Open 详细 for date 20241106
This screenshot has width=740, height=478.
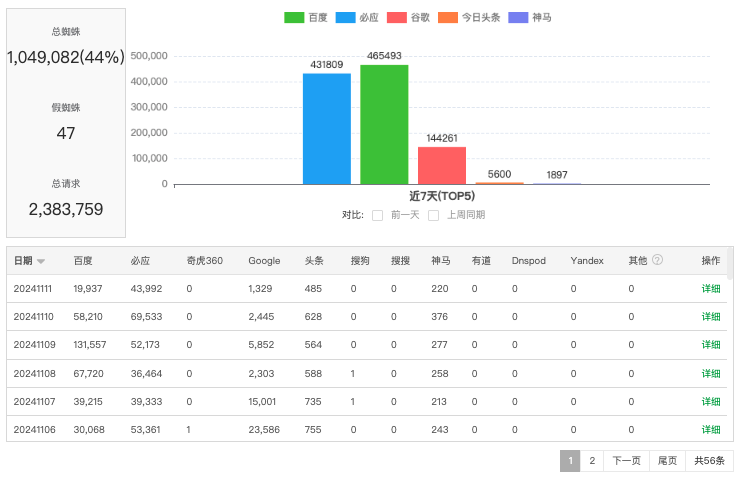click(x=710, y=430)
